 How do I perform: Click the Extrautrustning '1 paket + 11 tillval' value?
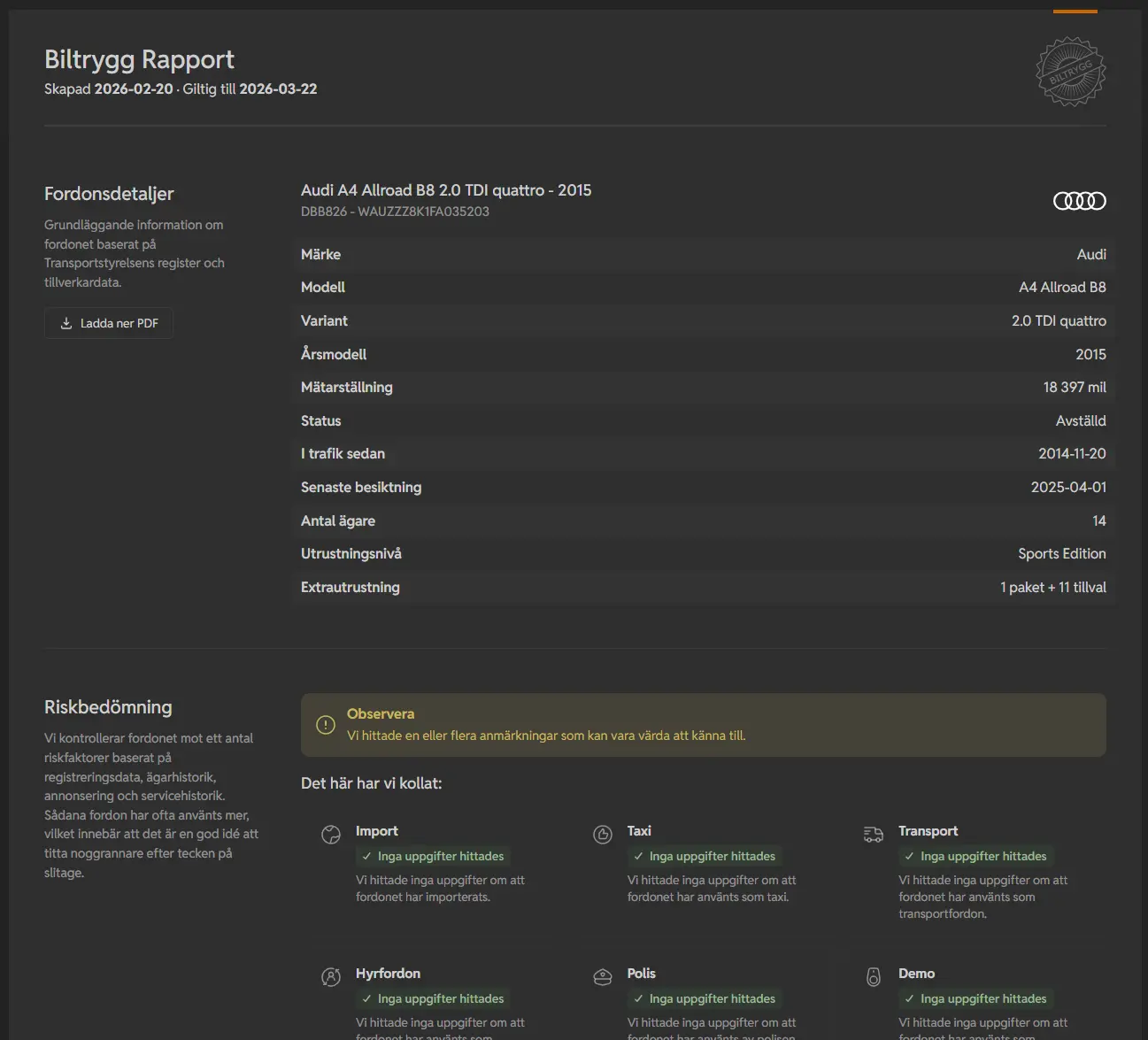1053,587
